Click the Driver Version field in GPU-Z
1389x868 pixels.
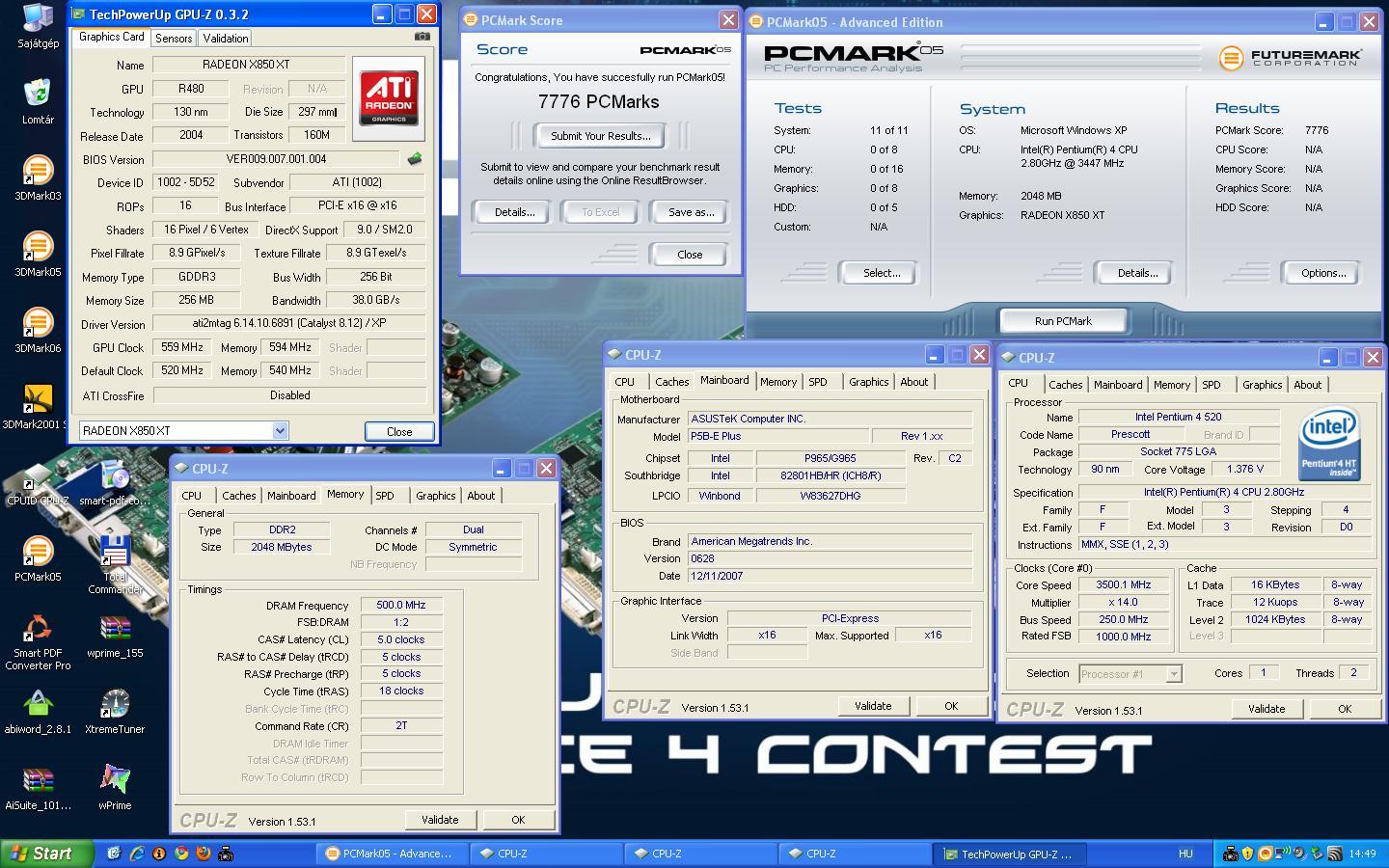tap(289, 324)
